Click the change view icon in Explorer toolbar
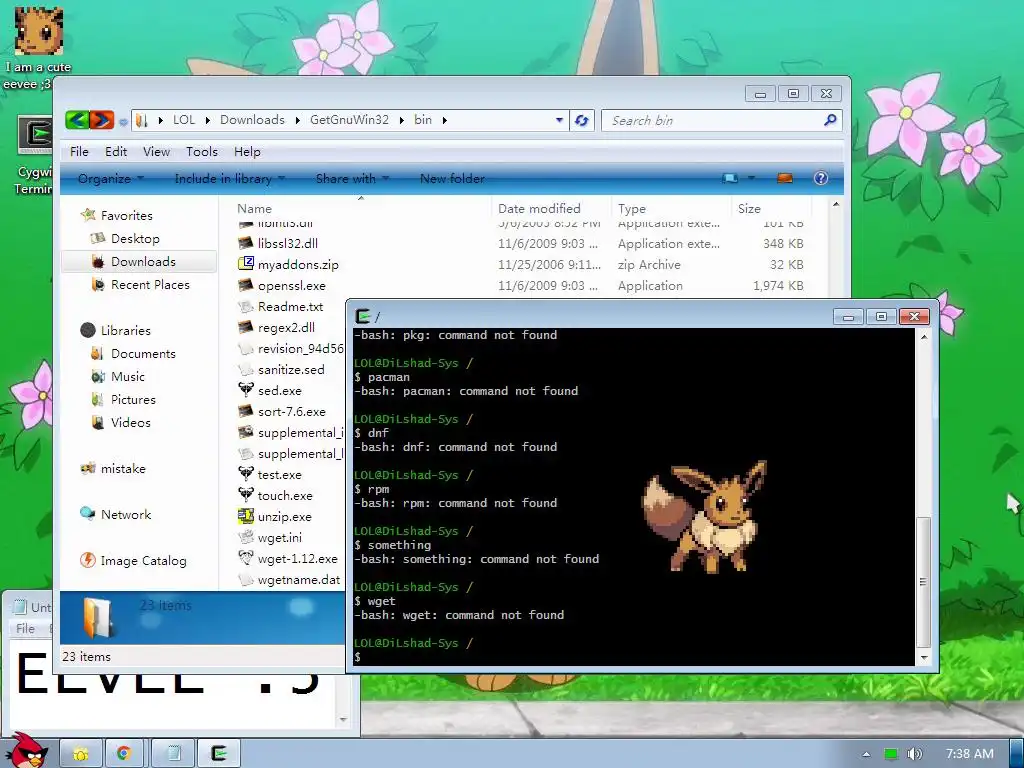The image size is (1024, 768). [x=730, y=178]
